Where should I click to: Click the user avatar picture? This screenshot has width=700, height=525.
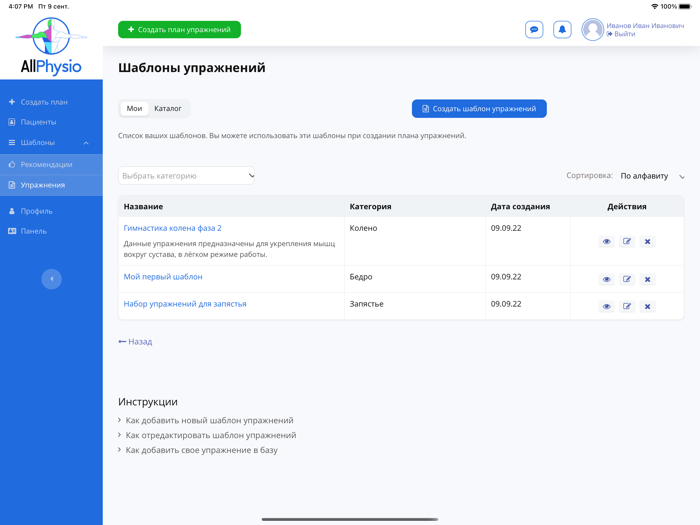pos(592,29)
